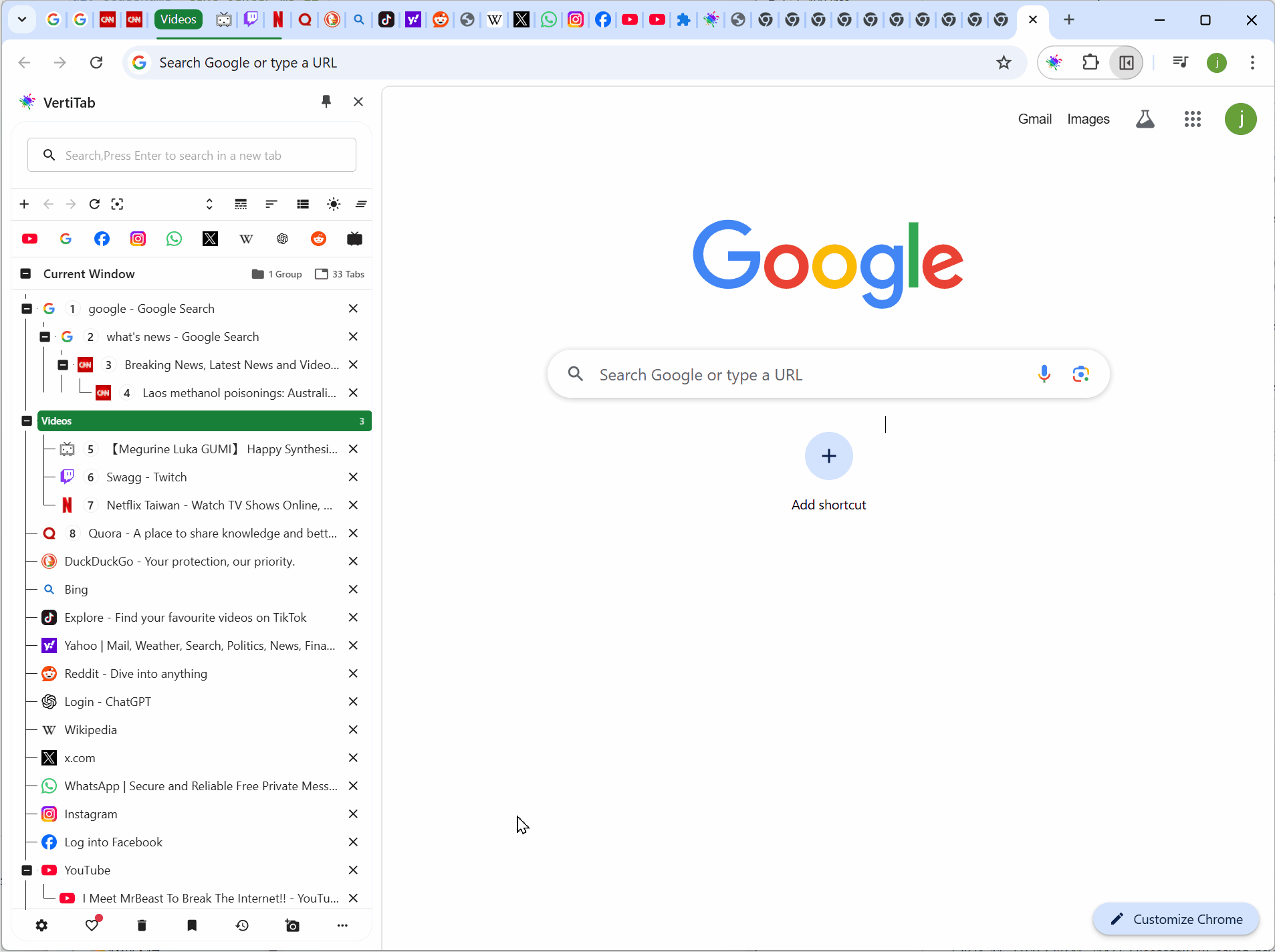Open the Gmail link
The width and height of the screenshot is (1275, 952).
(x=1034, y=119)
